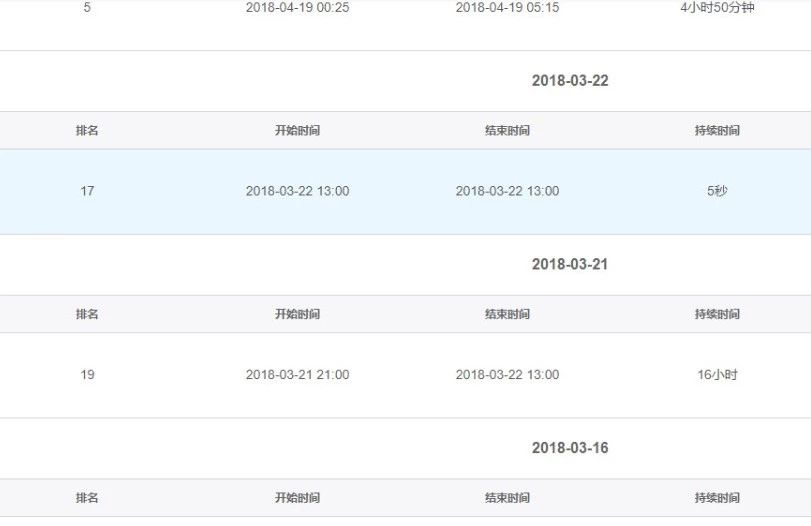Sort by 排名 in the 2018-03-22 table

(87, 131)
